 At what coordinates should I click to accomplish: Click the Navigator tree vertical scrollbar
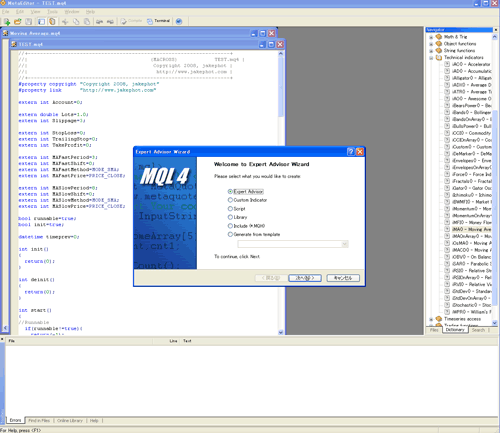pos(495,180)
